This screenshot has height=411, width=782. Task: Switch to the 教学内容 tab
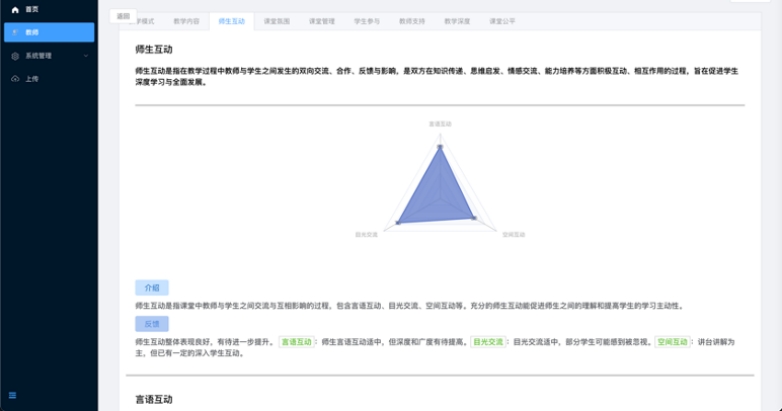186,21
